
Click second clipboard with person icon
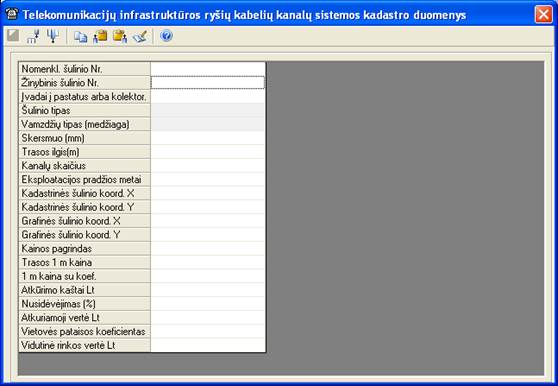120,36
